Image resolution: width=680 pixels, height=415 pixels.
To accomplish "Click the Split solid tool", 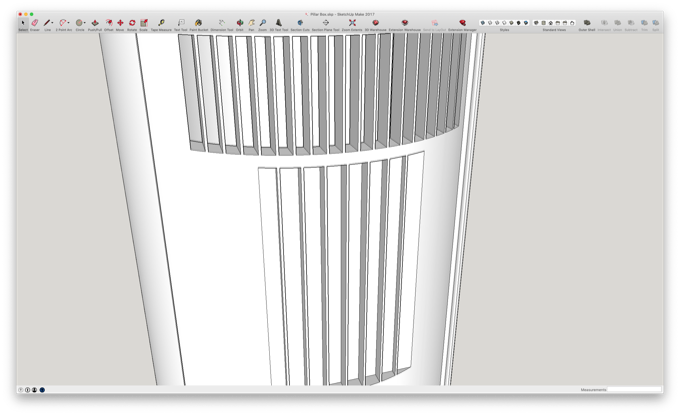I will click(656, 23).
